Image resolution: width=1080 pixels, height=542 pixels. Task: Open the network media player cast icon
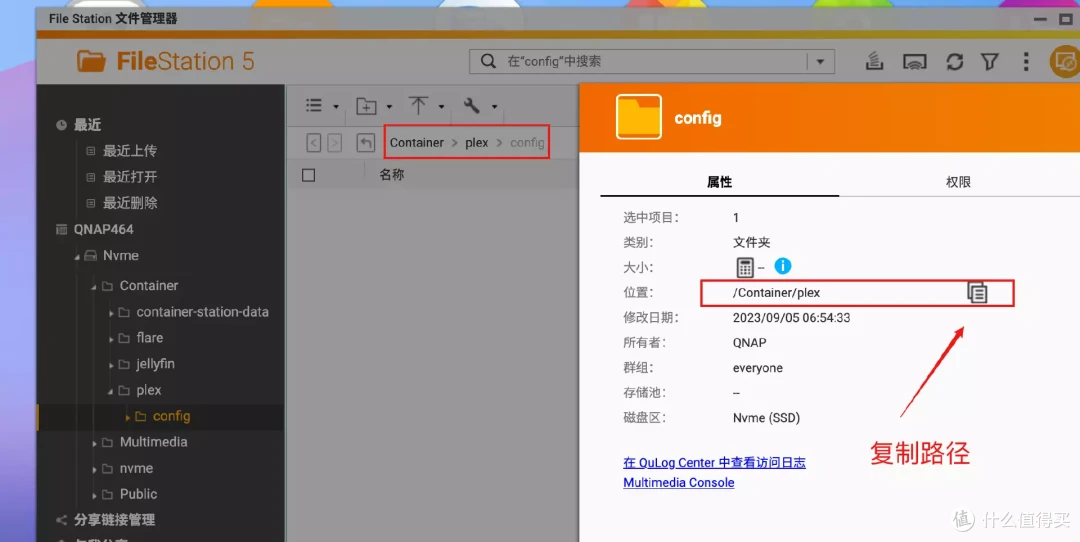point(914,62)
